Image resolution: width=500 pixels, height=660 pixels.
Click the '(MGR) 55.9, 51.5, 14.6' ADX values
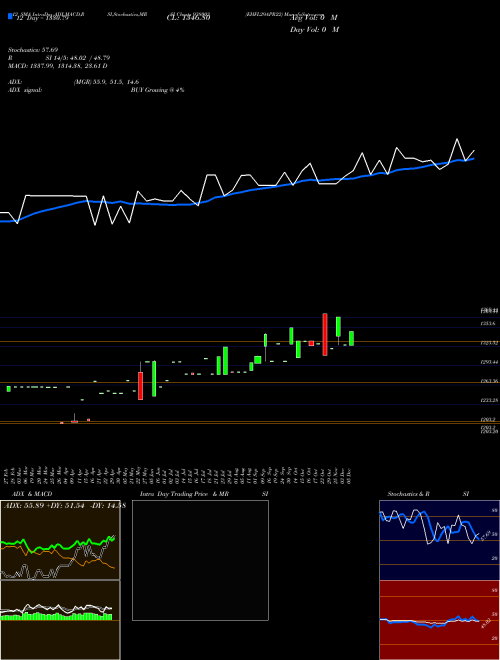click(106, 82)
